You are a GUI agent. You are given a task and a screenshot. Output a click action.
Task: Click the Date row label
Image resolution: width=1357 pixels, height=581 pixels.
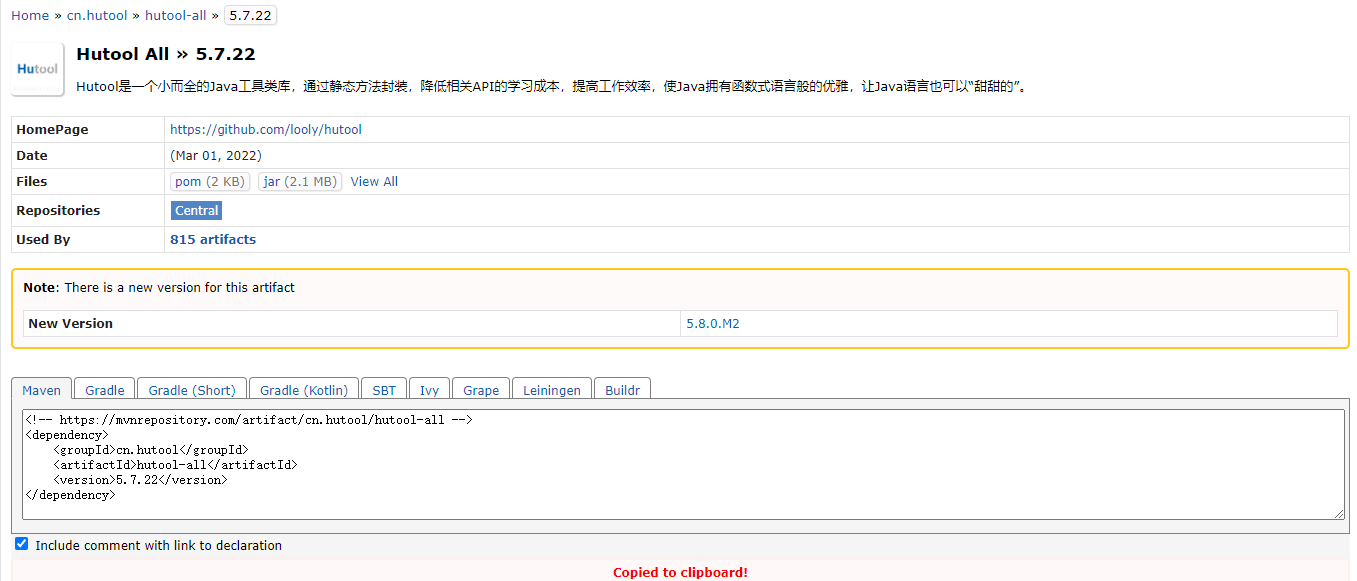click(32, 155)
